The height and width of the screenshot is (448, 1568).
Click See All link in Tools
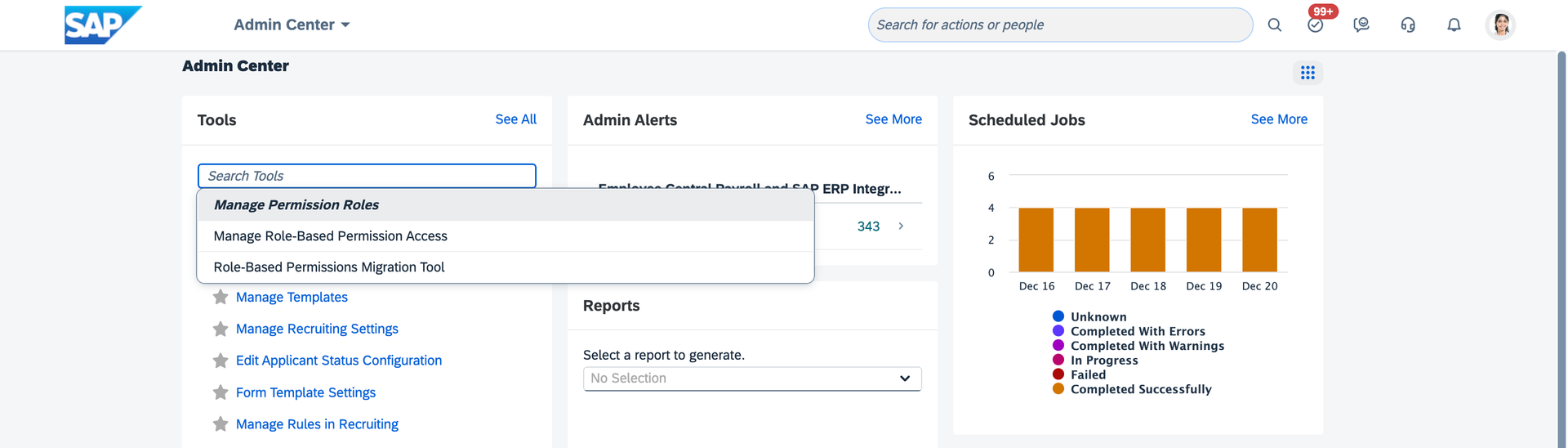click(x=515, y=119)
